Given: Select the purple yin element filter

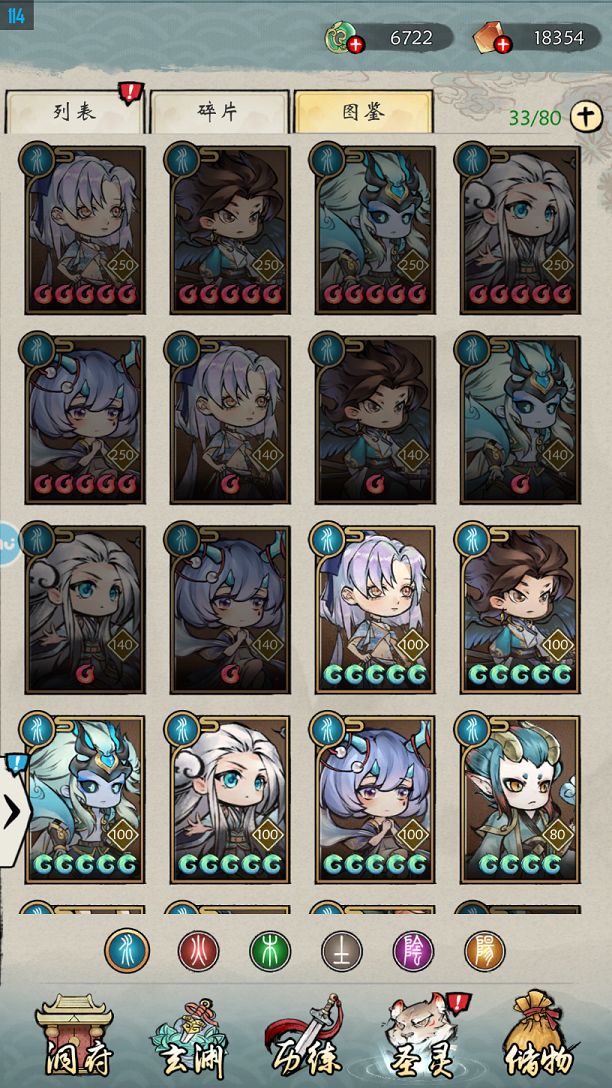Looking at the screenshot, I should point(414,951).
